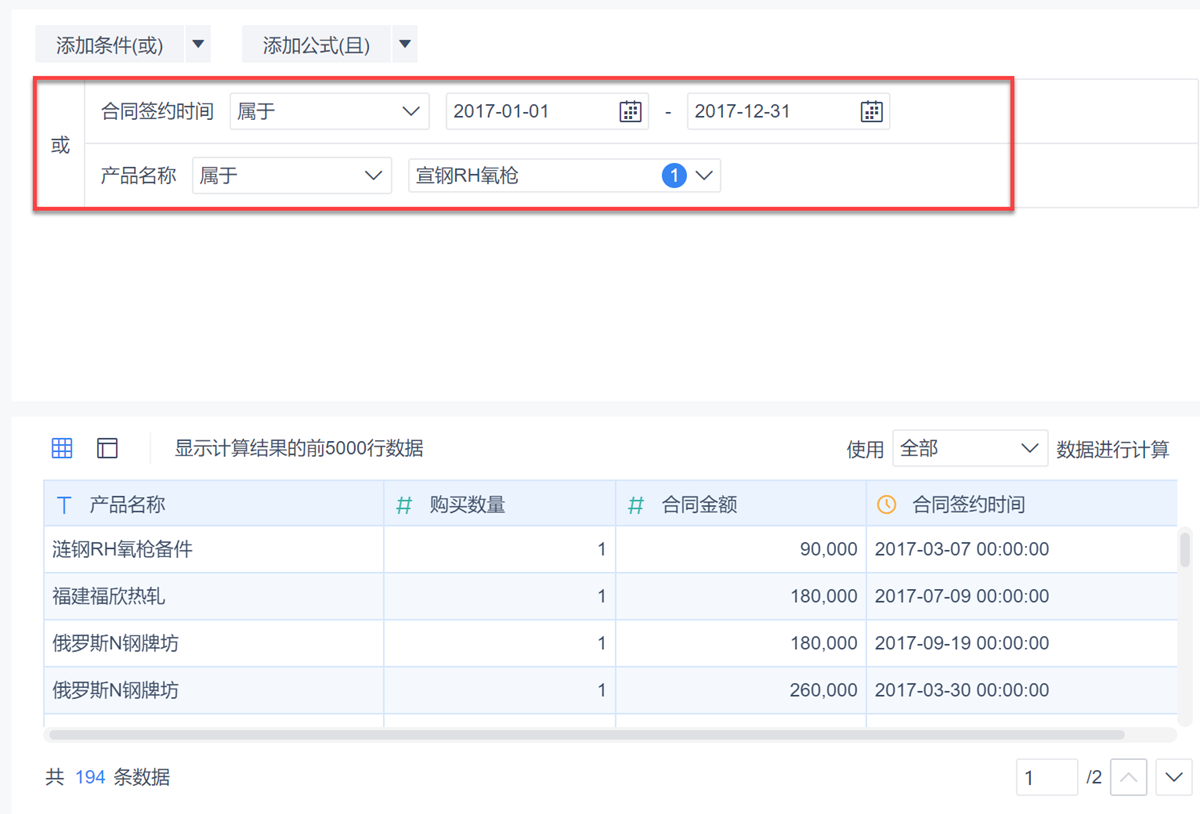Click the 添加条件(或) button
The image size is (1200, 814).
pyautogui.click(x=109, y=45)
